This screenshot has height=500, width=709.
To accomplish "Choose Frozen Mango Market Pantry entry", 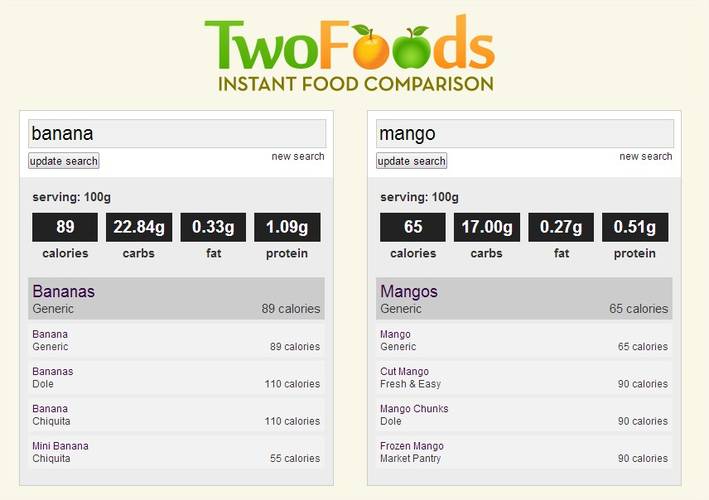I will pos(524,452).
